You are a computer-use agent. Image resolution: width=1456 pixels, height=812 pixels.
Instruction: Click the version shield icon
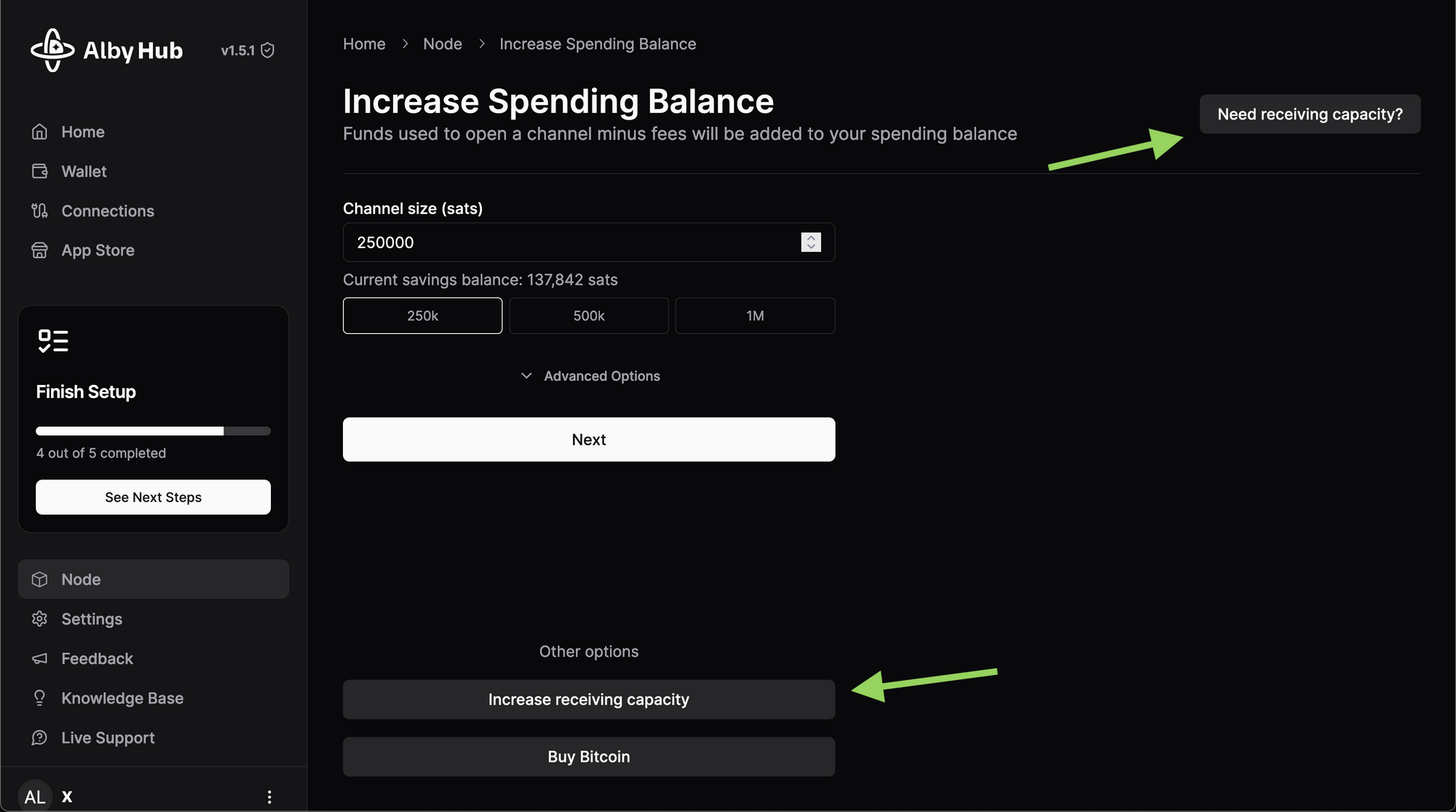[x=268, y=50]
